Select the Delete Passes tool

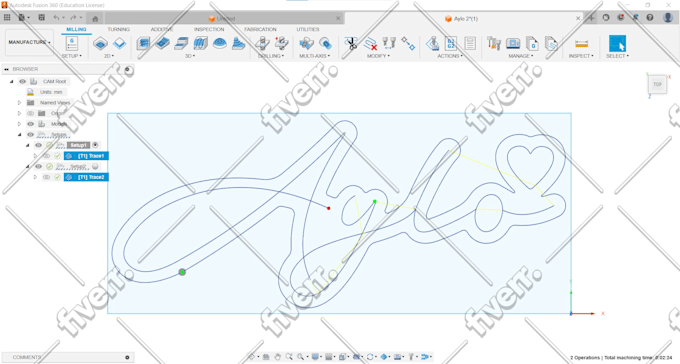coord(370,43)
